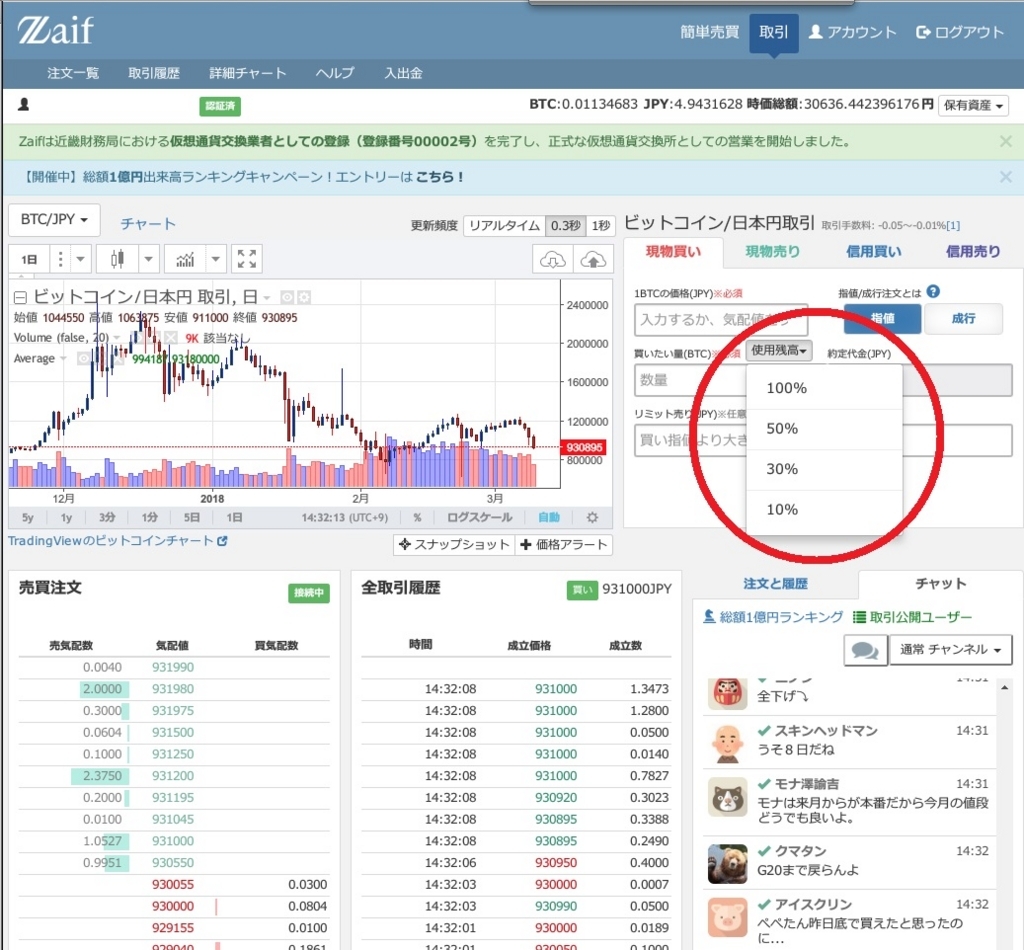Select 指値 limit order type

click(x=882, y=319)
